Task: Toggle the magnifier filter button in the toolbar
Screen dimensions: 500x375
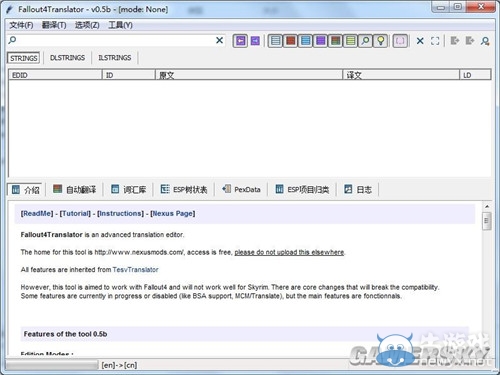Action: coord(365,41)
